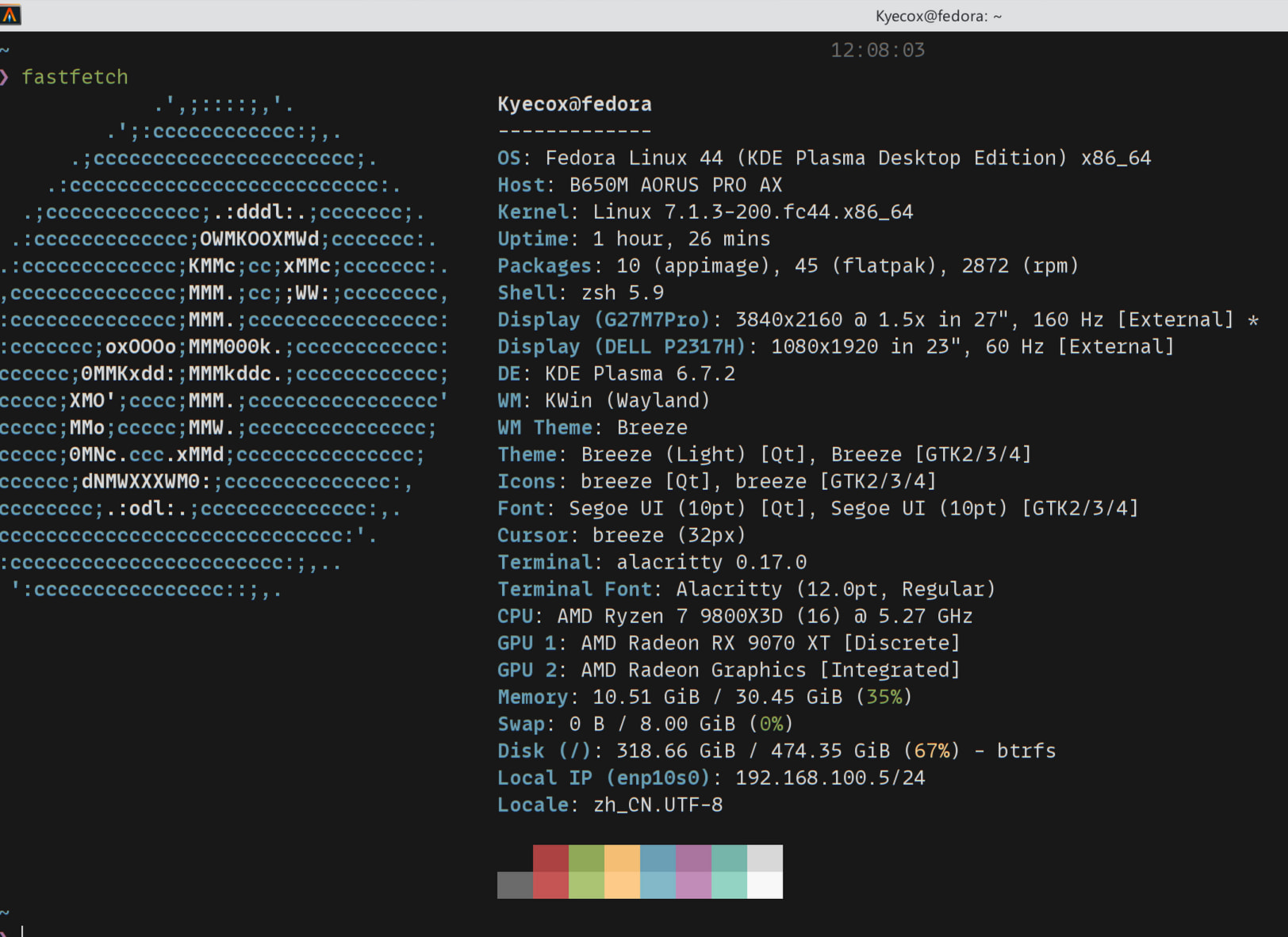This screenshot has height=937, width=1288.
Task: Click the GPU 1 line 'Radeon RX 9070 XT'
Action: pos(729,643)
